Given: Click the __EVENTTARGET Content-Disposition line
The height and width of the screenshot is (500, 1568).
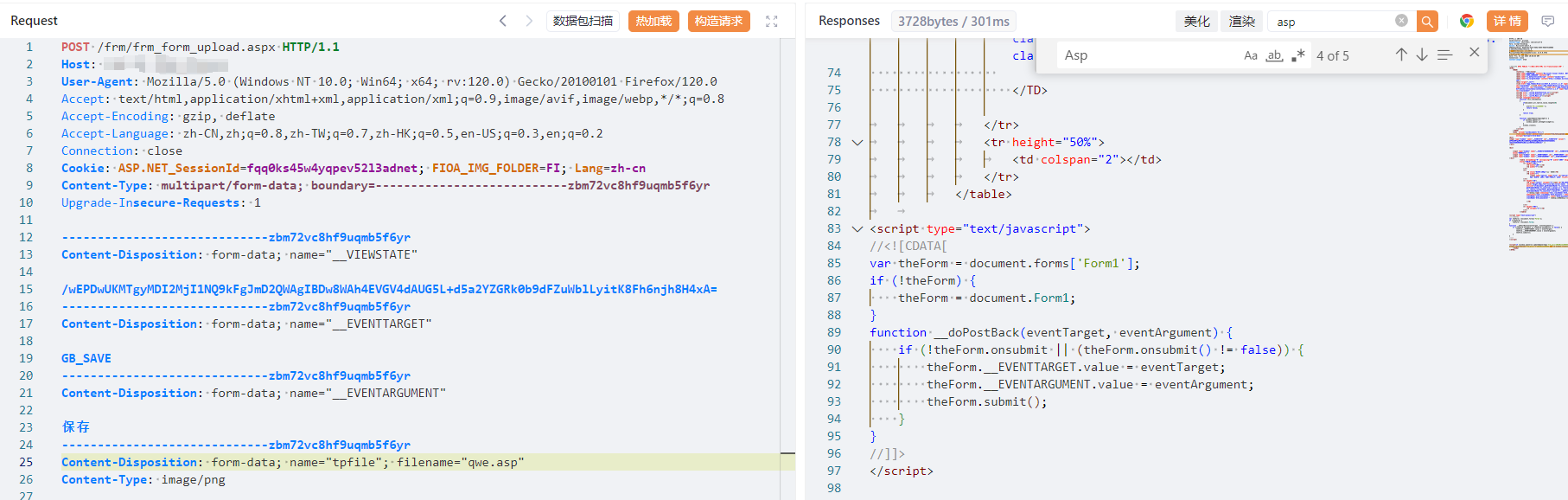Looking at the screenshot, I should point(246,324).
